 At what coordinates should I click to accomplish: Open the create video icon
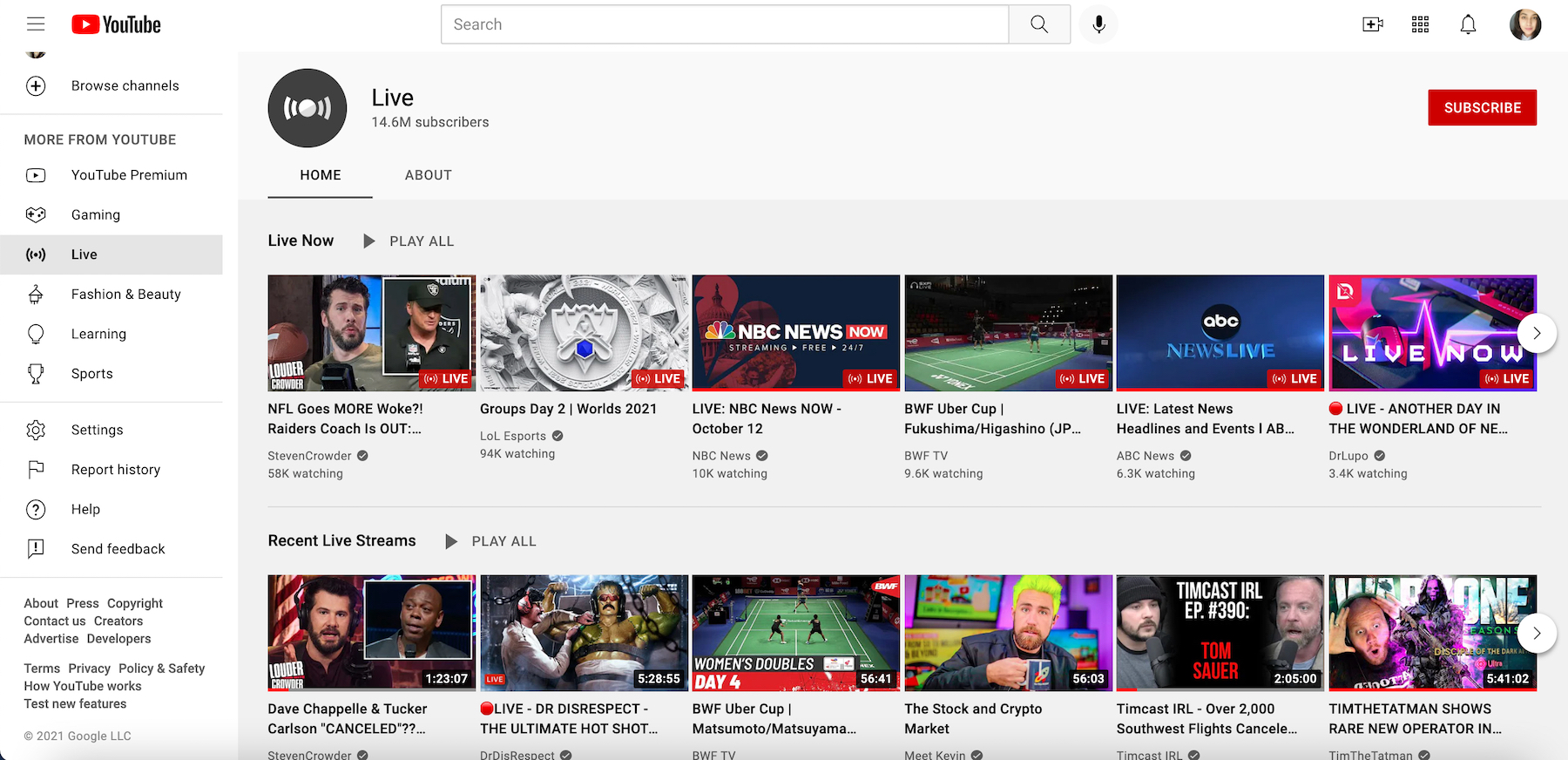point(1373,24)
